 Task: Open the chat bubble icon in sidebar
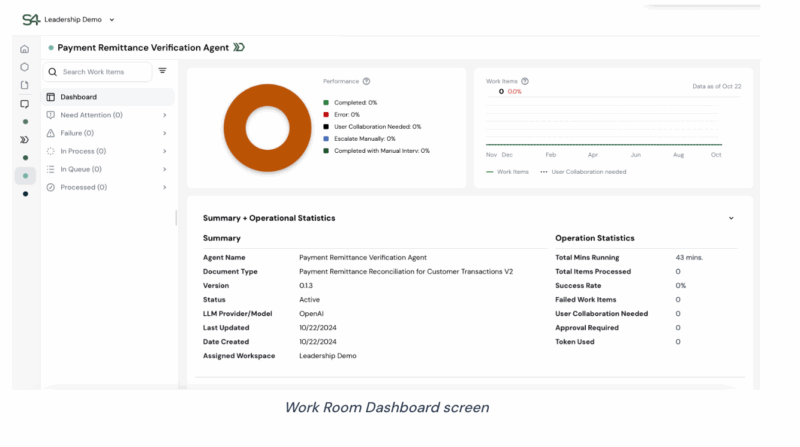pos(25,103)
